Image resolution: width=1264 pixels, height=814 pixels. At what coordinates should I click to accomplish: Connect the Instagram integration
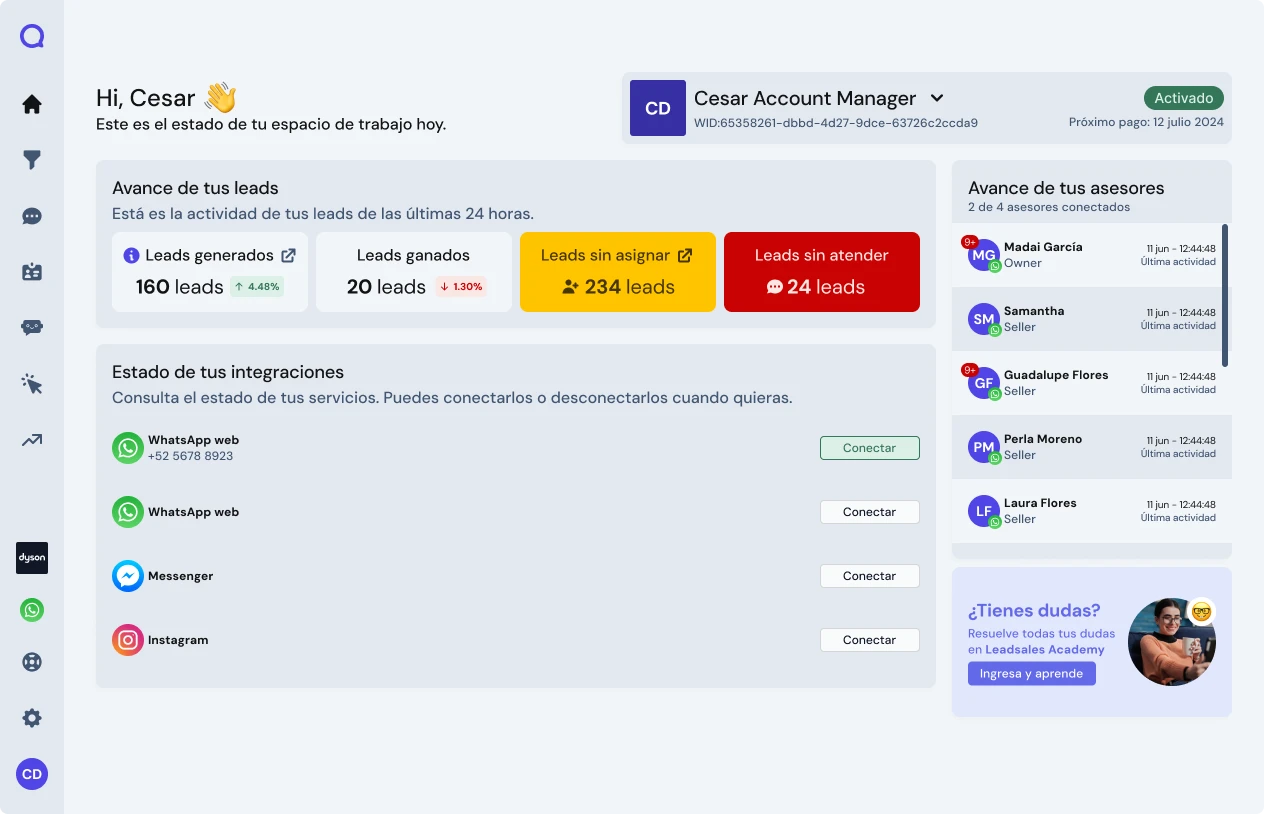(869, 640)
